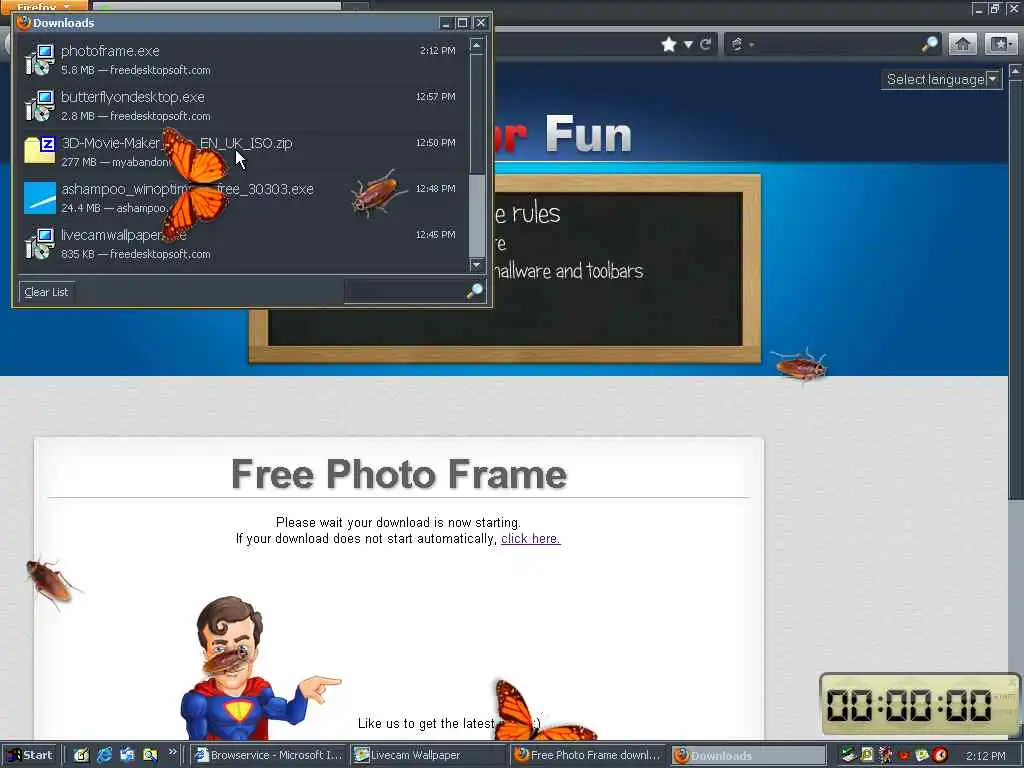Click the first system tray icon
Viewport: 1024px width, 768px height.
tap(848, 756)
